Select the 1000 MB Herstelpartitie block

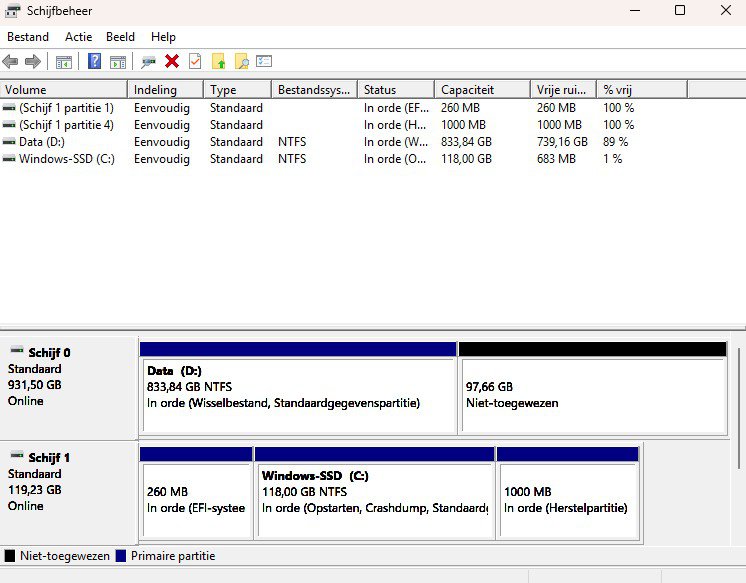click(x=567, y=499)
